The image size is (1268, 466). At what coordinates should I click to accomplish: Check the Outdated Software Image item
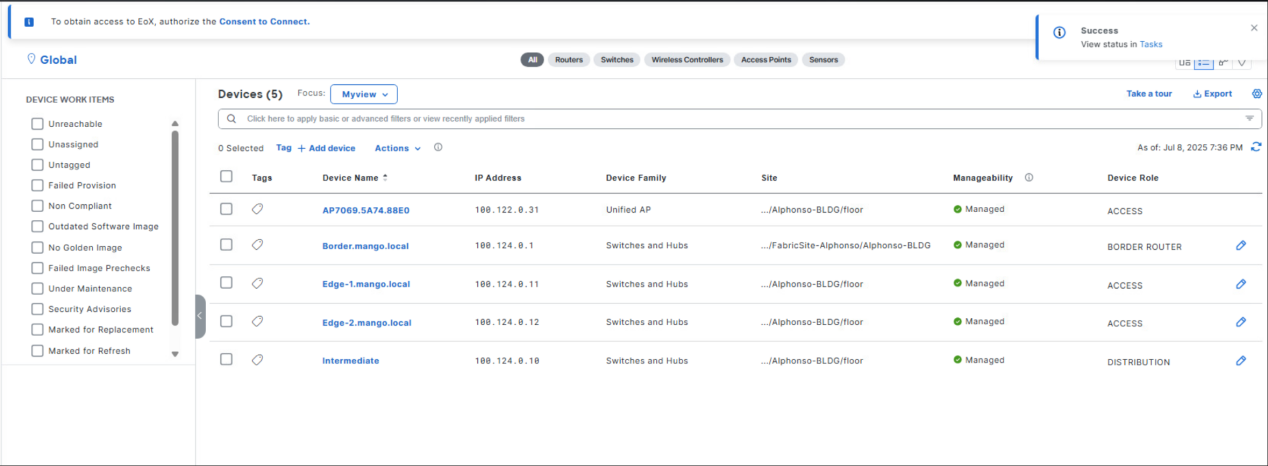point(37,226)
